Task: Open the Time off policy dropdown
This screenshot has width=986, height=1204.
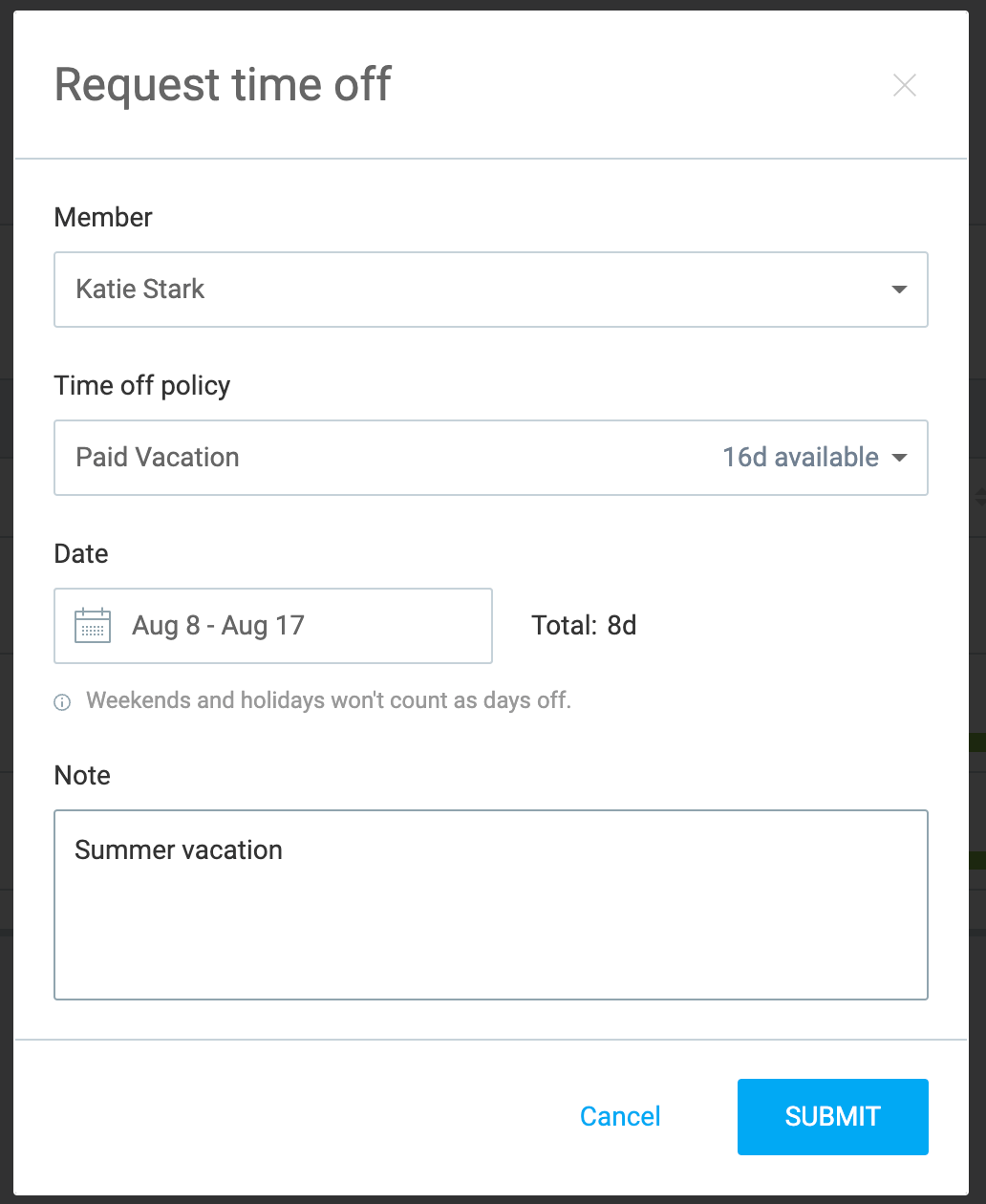Action: (491, 458)
